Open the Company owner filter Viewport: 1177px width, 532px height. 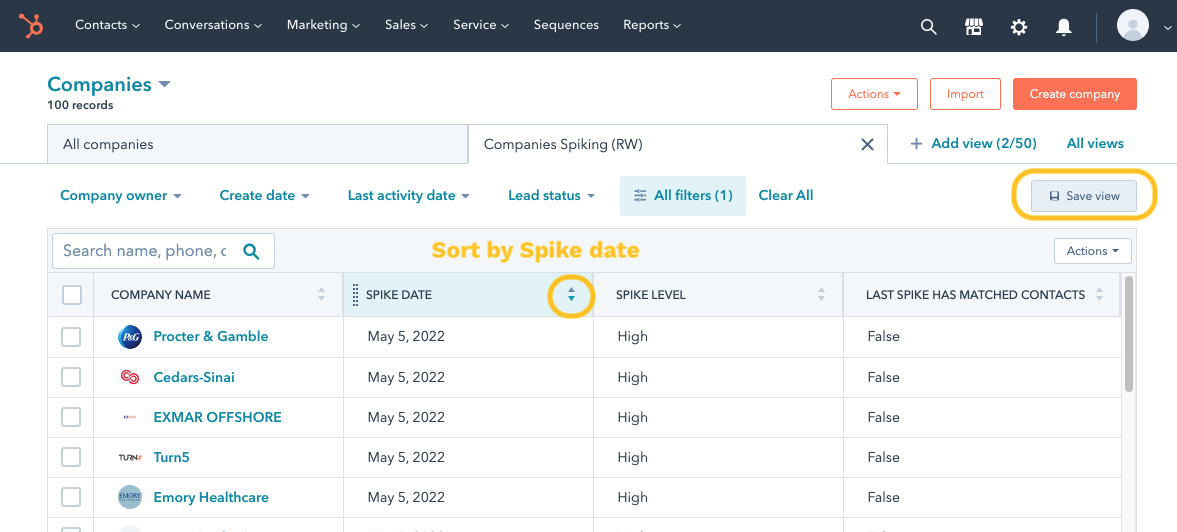121,196
